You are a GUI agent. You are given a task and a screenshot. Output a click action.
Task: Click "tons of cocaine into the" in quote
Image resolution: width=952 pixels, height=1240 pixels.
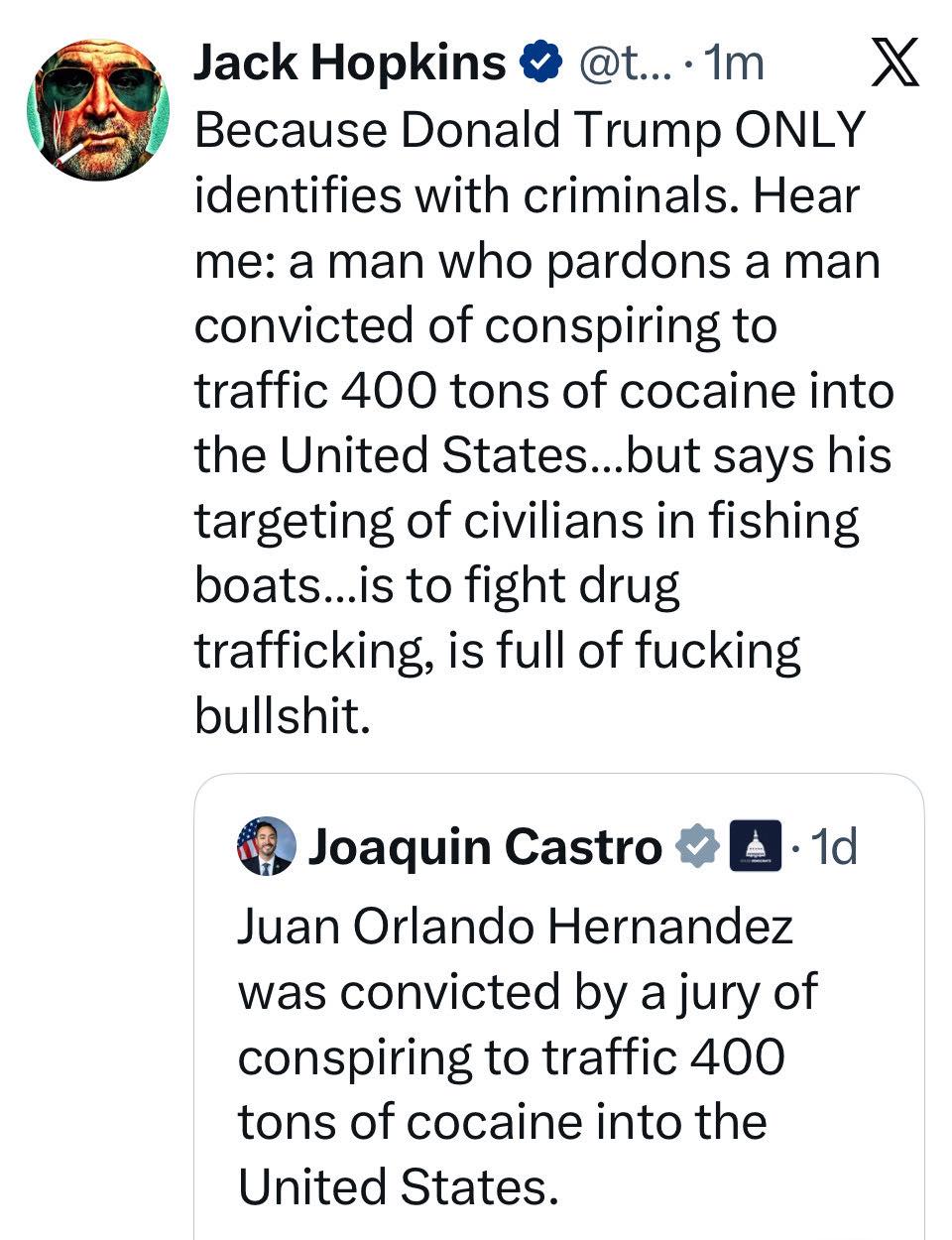502,1122
